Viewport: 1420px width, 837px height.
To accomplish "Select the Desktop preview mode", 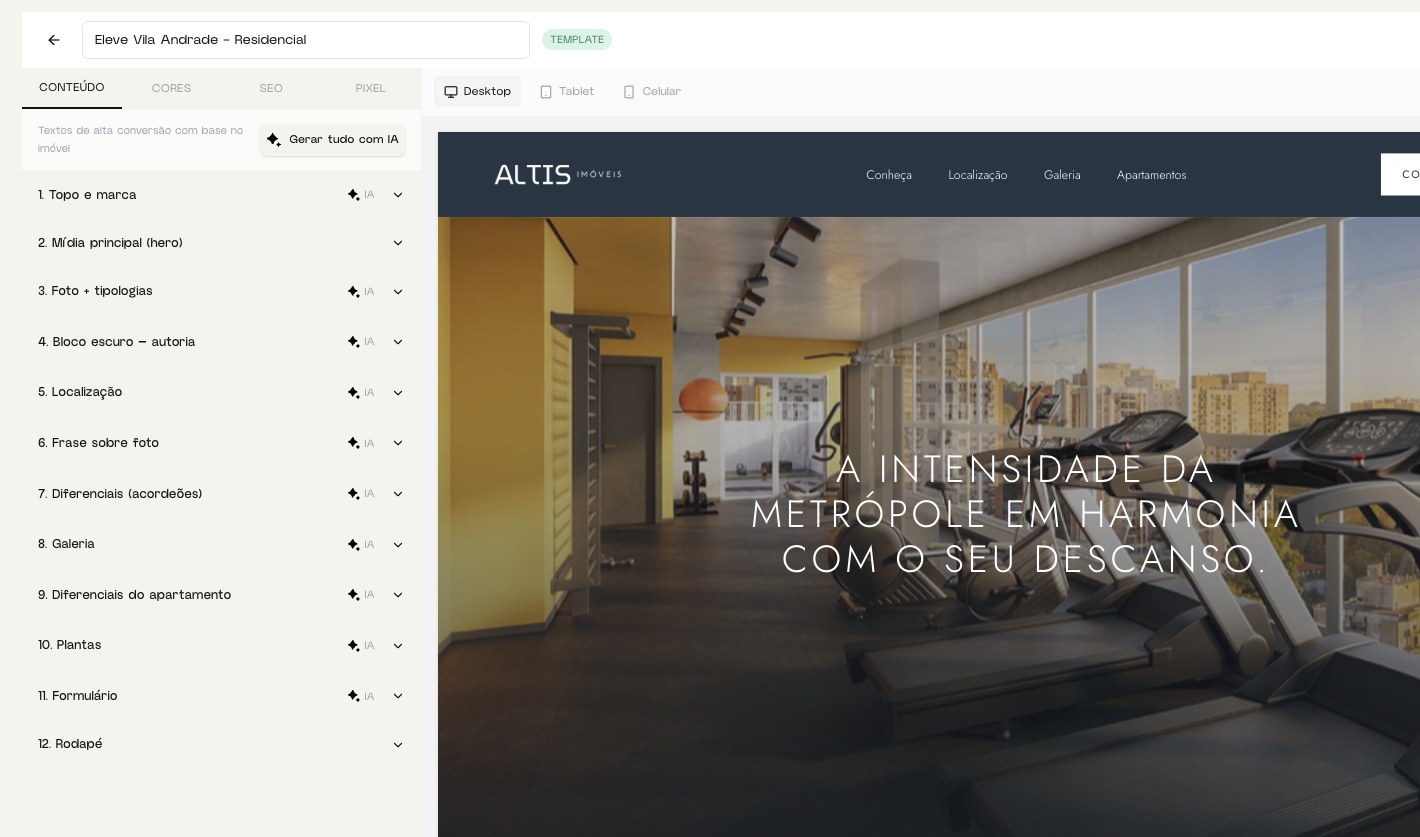I will (477, 92).
